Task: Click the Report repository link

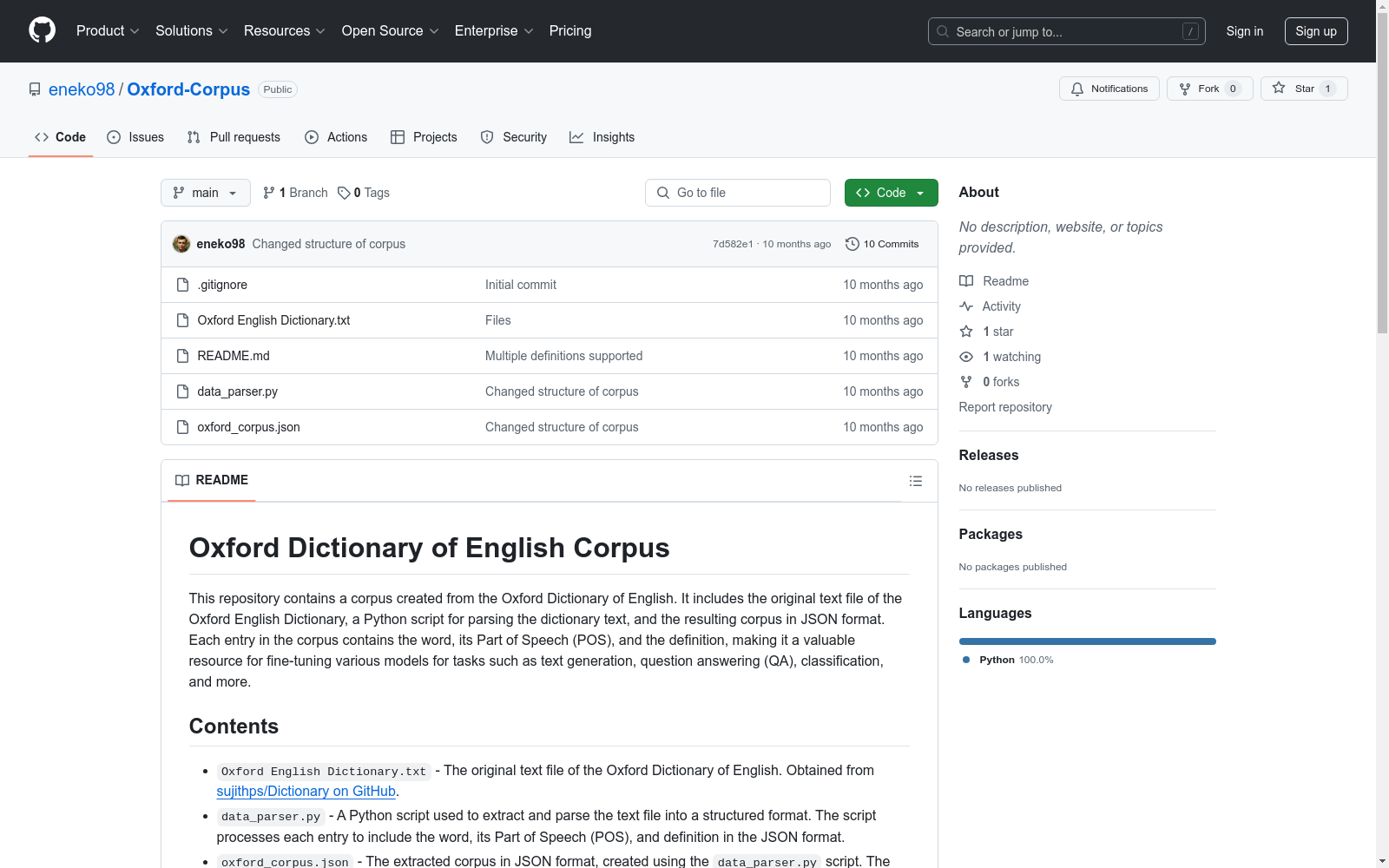Action: click(1005, 407)
